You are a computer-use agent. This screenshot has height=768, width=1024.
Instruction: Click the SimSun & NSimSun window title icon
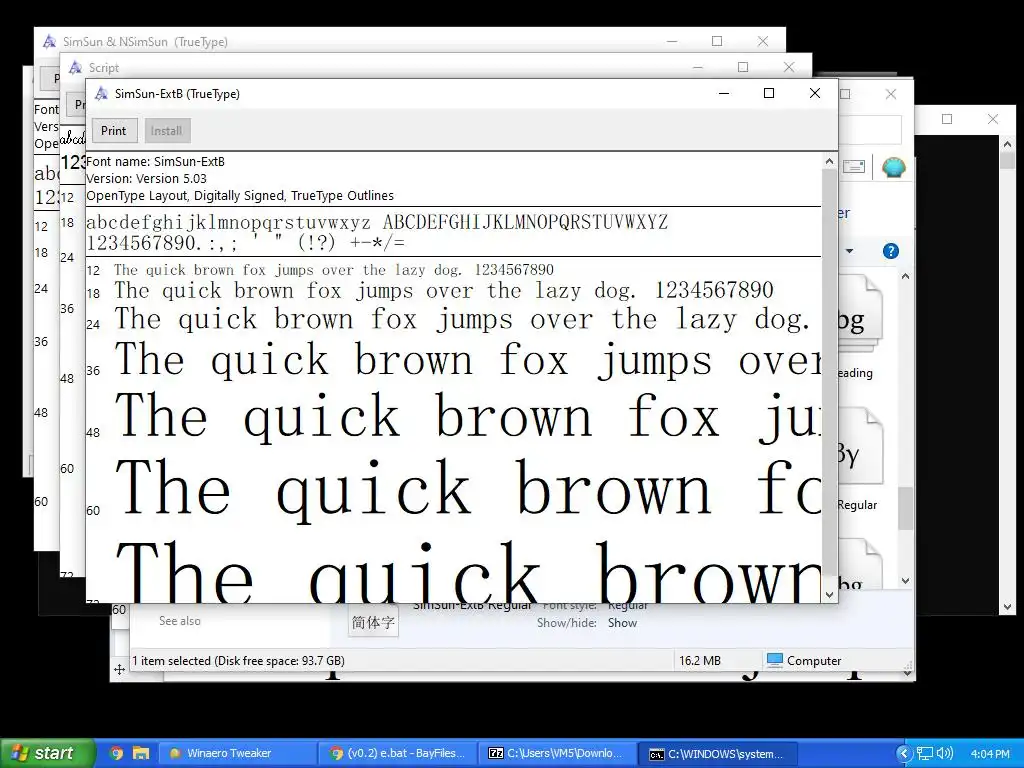pos(49,41)
